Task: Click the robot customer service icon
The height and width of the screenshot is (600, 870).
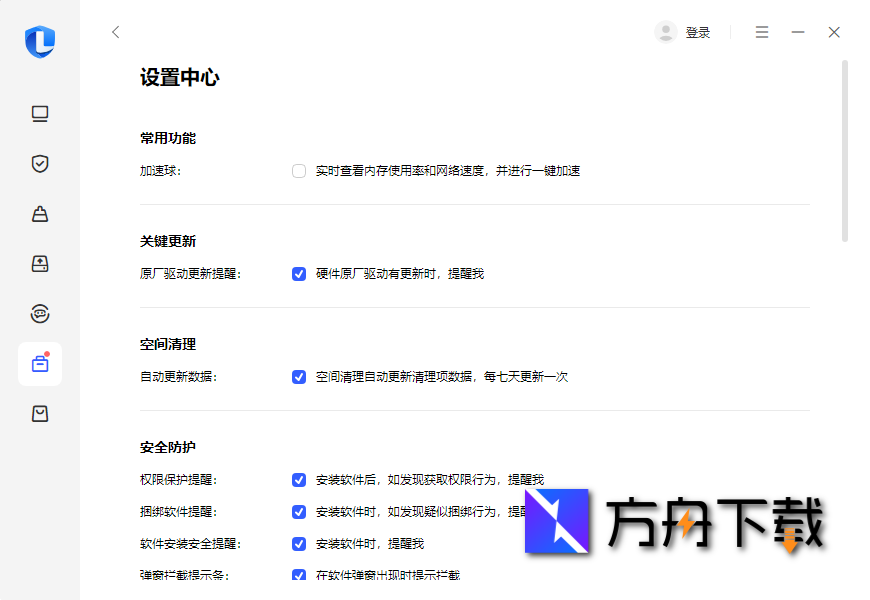Action: point(39,314)
